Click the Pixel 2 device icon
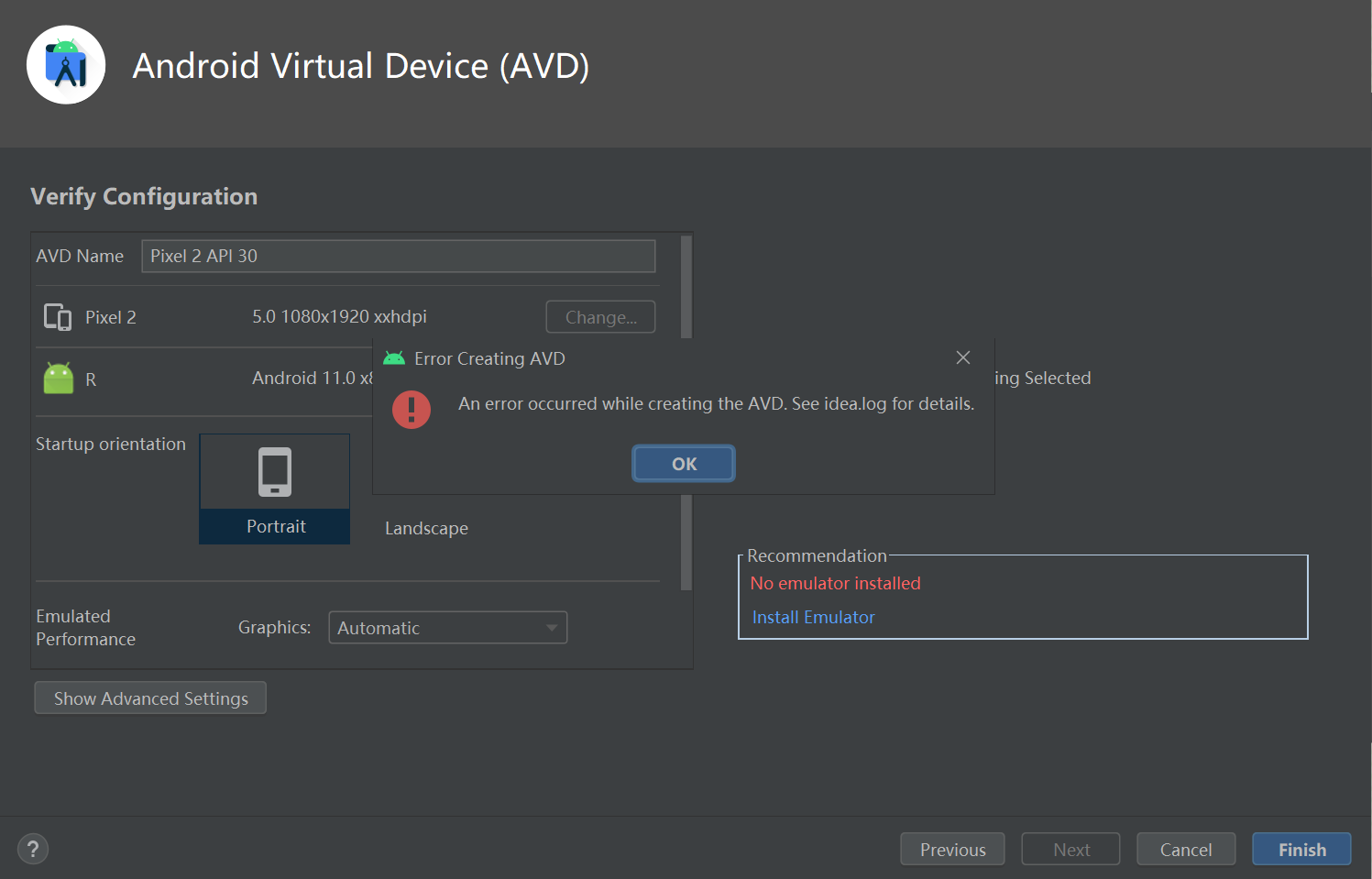The height and width of the screenshot is (879, 1372). tap(58, 317)
